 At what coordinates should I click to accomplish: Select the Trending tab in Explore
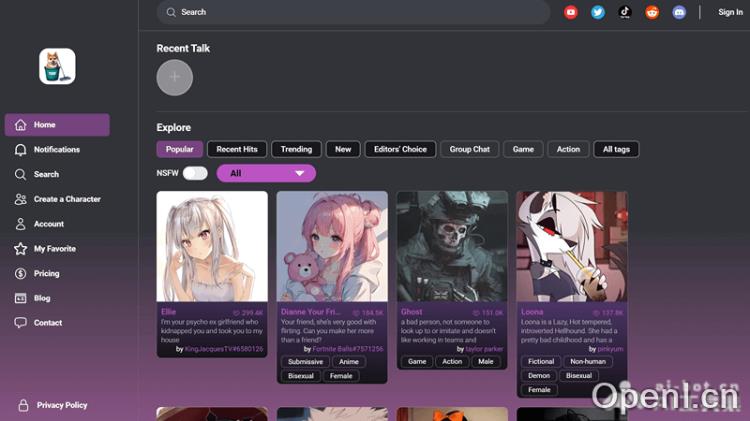[296, 149]
